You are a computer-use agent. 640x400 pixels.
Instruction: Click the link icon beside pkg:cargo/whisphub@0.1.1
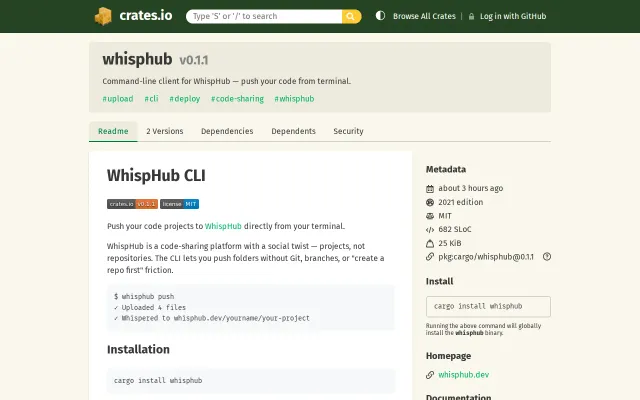click(x=430, y=257)
